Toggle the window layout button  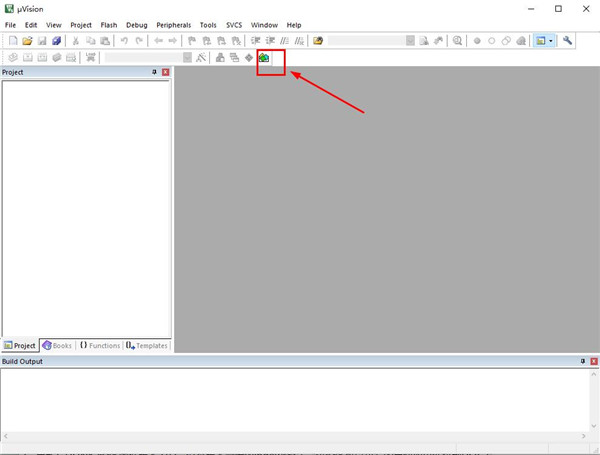point(541,41)
